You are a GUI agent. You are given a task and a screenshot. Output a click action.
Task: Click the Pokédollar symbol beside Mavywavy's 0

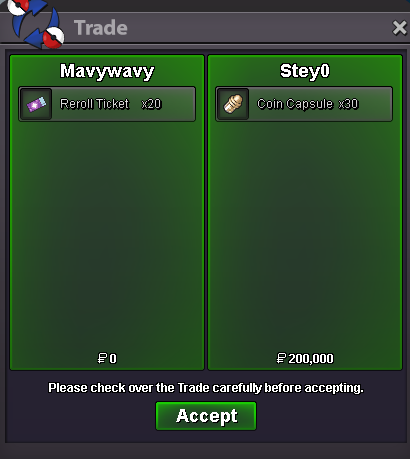(102, 359)
